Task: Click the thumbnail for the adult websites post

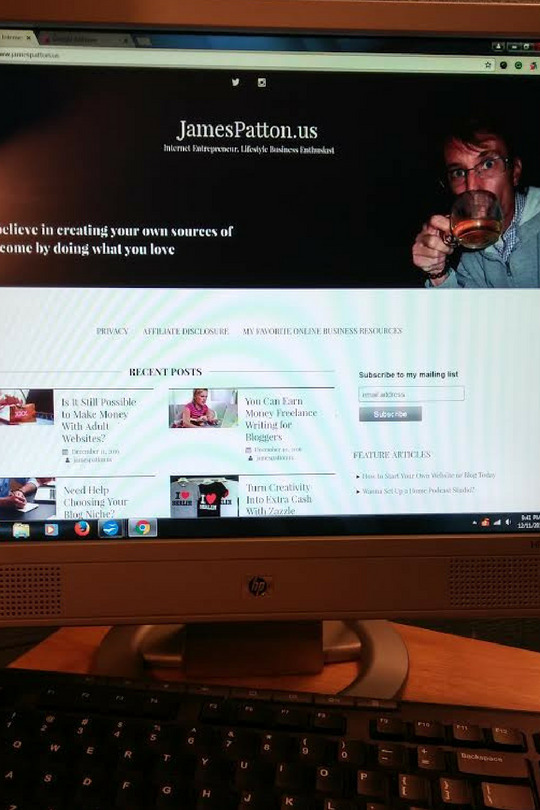Action: click(26, 407)
